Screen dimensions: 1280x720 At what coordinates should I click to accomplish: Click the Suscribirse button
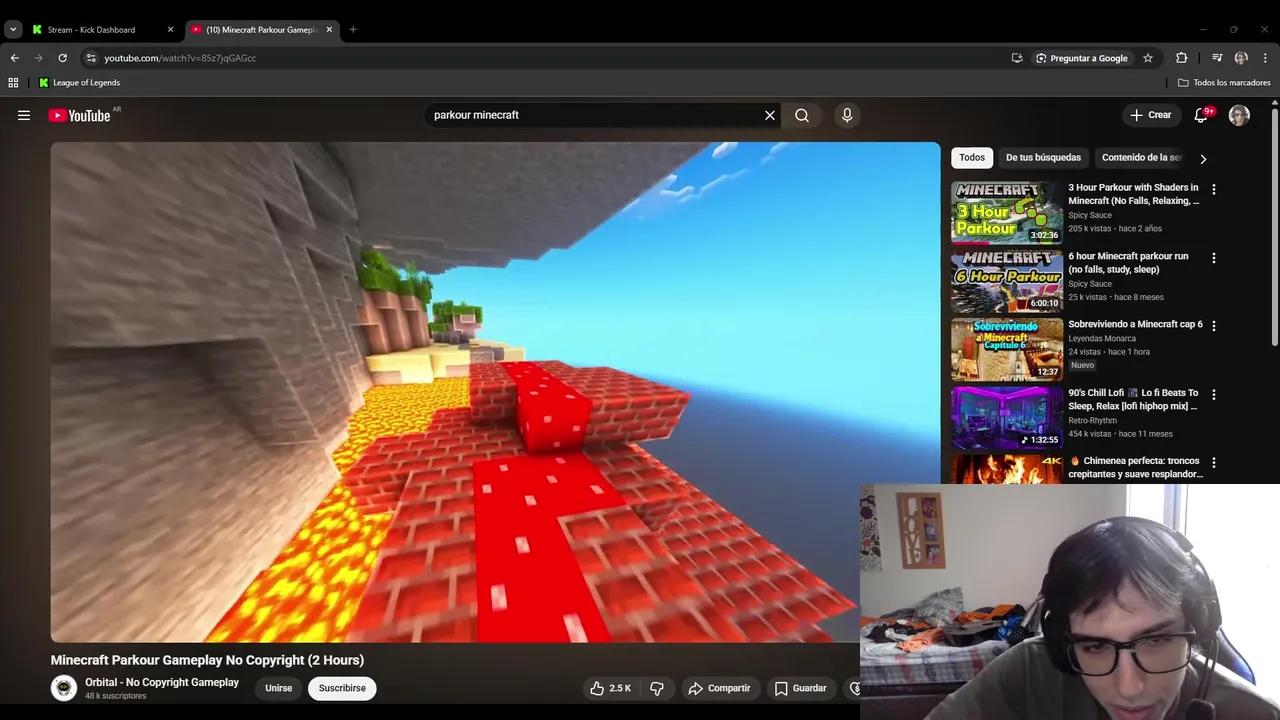click(x=342, y=688)
